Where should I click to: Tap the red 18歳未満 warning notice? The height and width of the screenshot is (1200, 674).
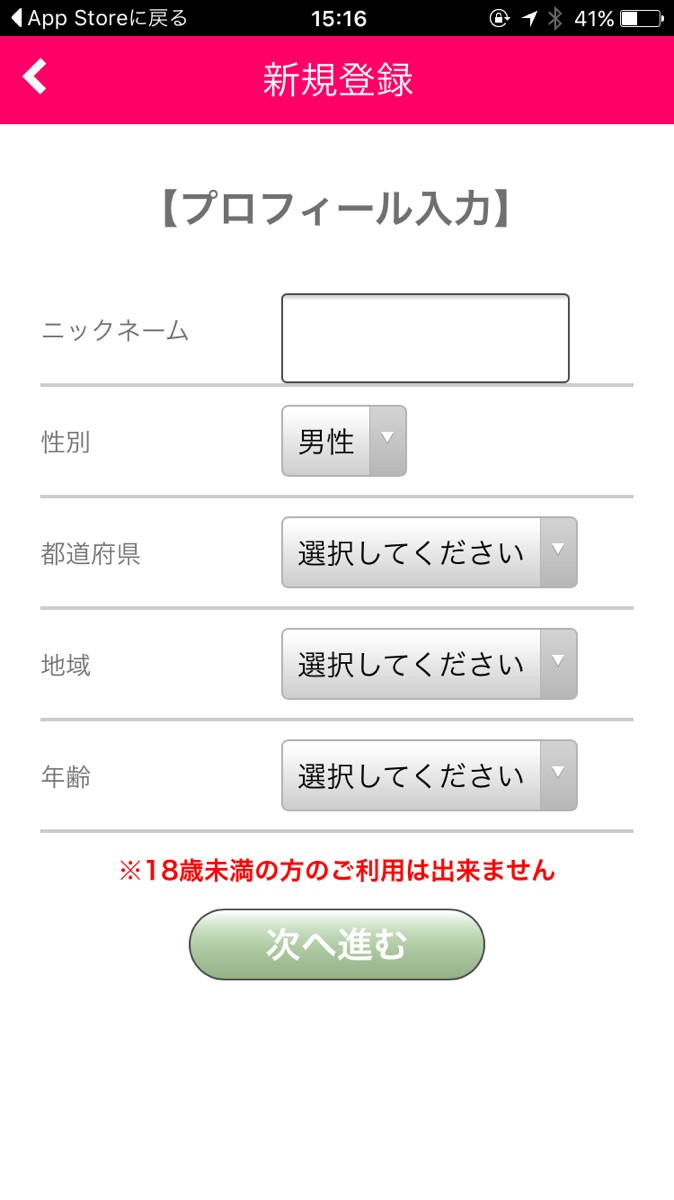point(337,870)
